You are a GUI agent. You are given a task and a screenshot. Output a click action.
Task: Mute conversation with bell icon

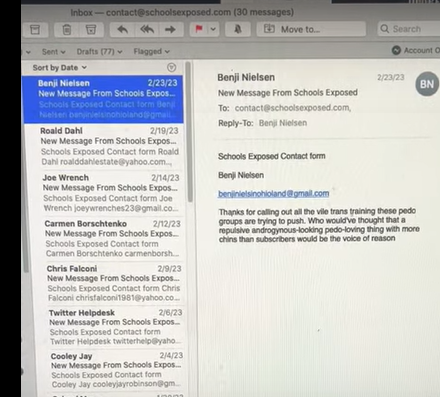tap(238, 30)
